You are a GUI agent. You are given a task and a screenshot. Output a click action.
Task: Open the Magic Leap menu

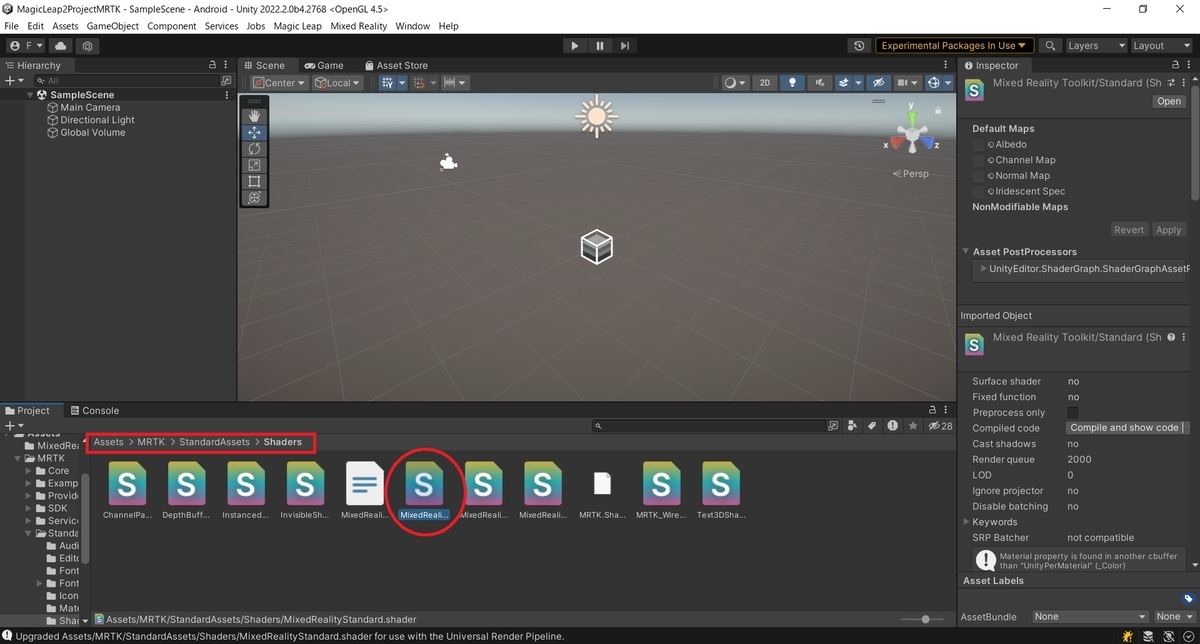pos(296,26)
